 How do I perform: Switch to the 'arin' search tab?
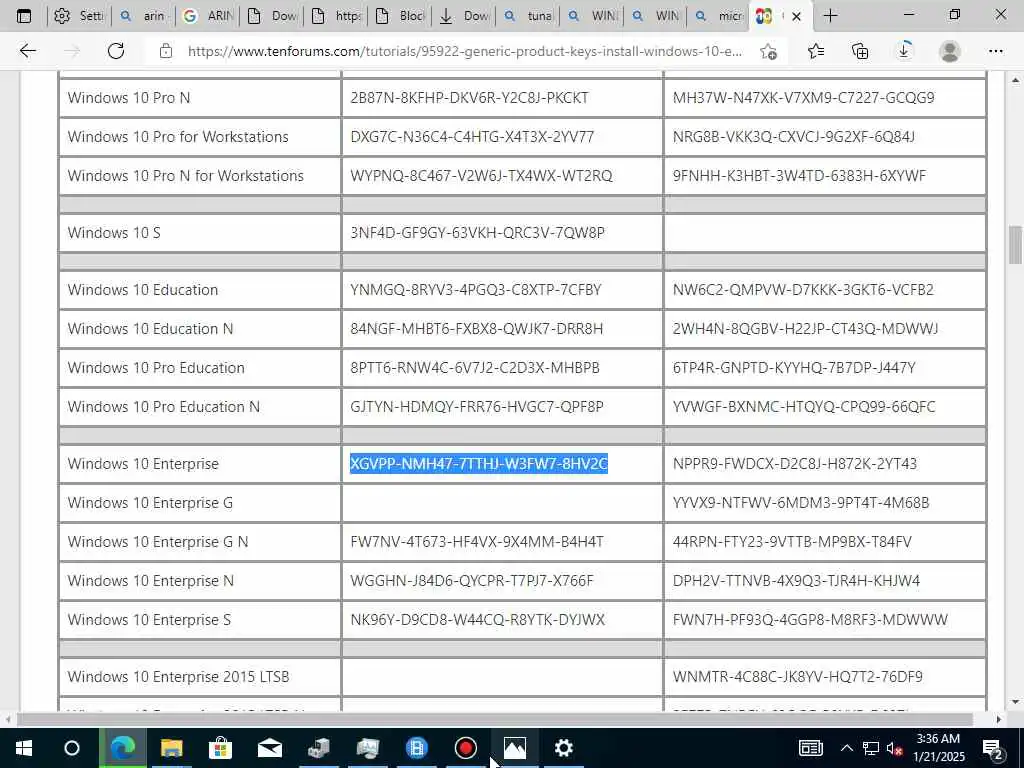tap(144, 16)
